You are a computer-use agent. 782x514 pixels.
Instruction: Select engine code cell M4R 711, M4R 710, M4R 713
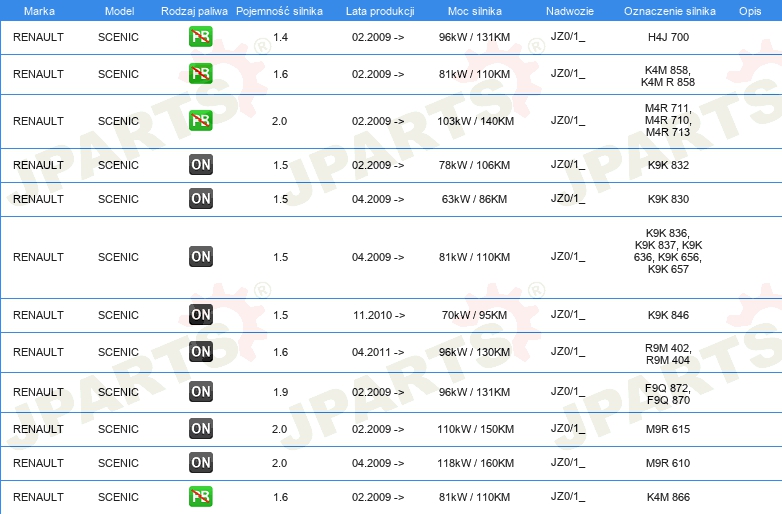pos(668,120)
